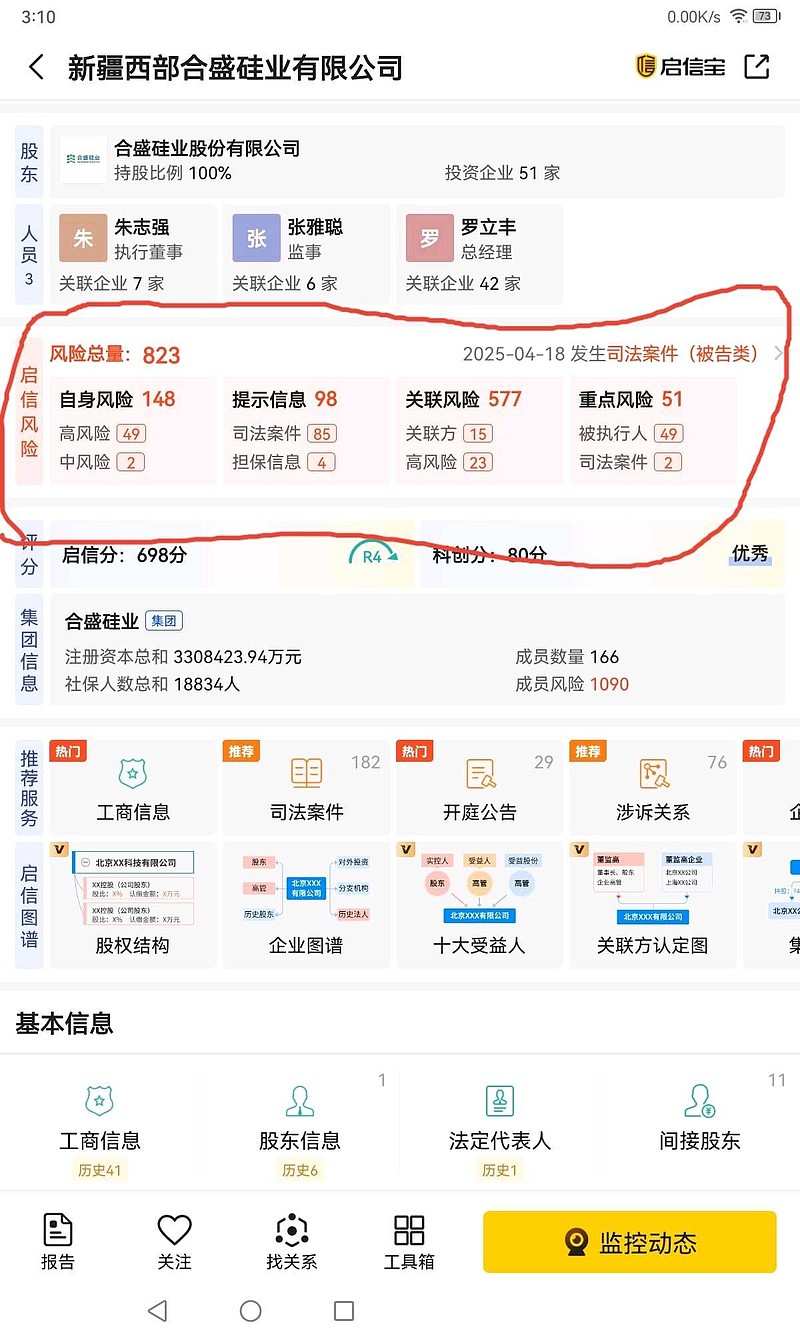800x1333 pixels.
Task: Tap the back arrow in header
Action: 36,67
